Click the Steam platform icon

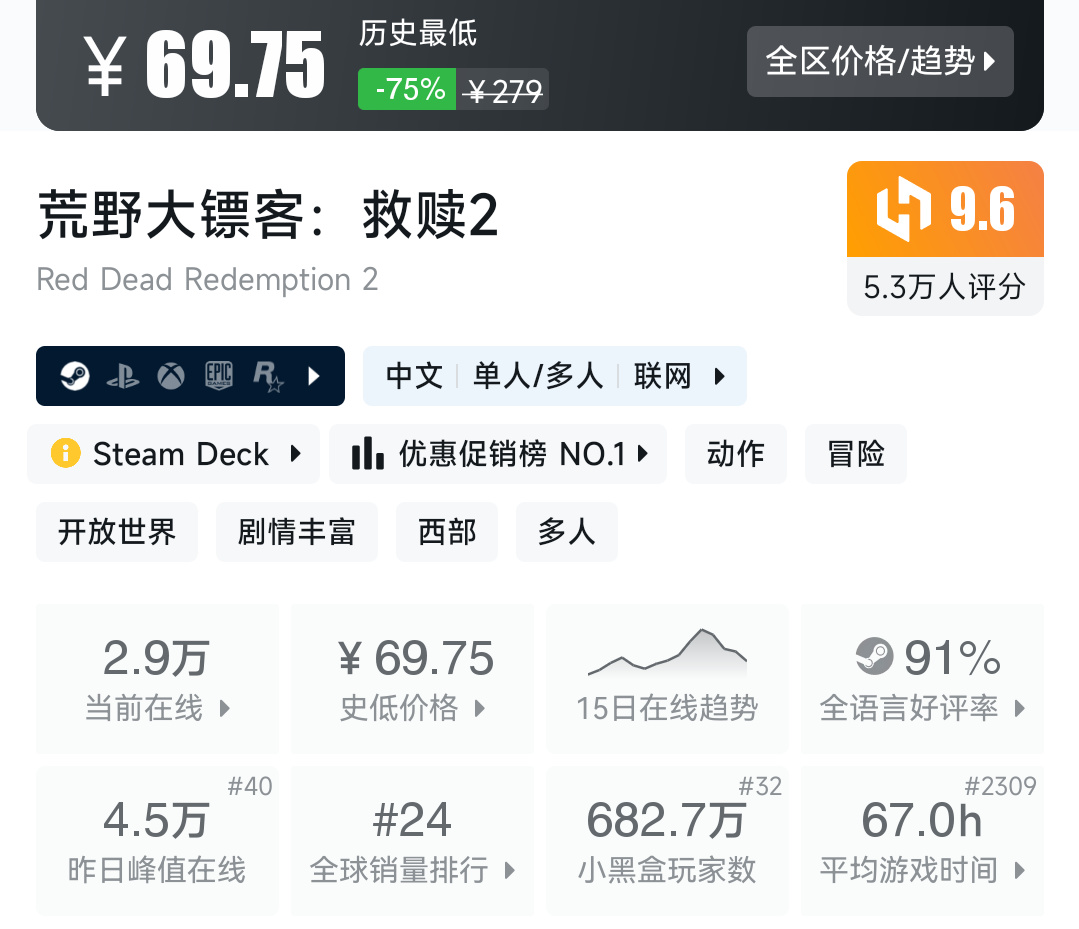[75, 376]
